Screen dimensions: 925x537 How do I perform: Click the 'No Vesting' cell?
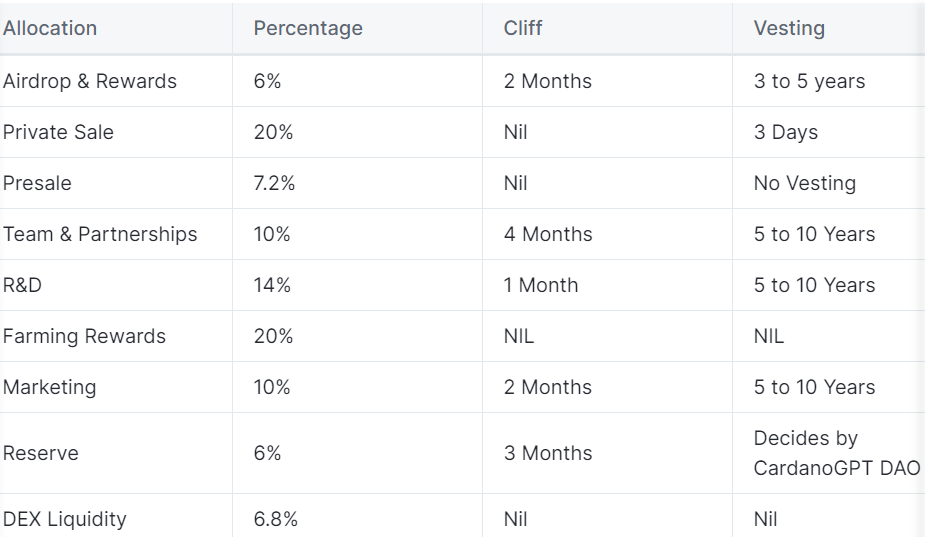point(805,183)
